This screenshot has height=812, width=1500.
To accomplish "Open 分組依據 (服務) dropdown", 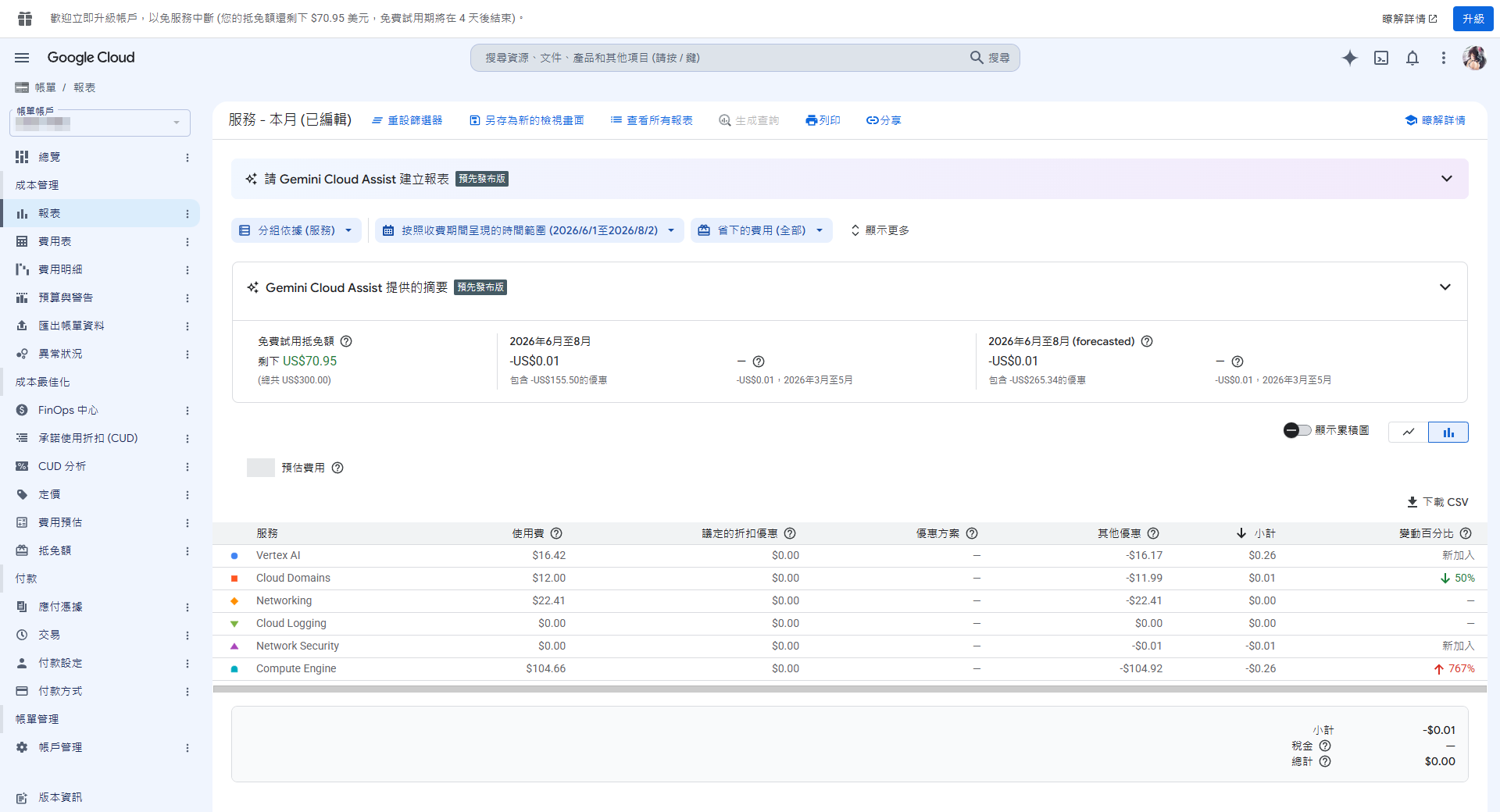I will coord(296,230).
